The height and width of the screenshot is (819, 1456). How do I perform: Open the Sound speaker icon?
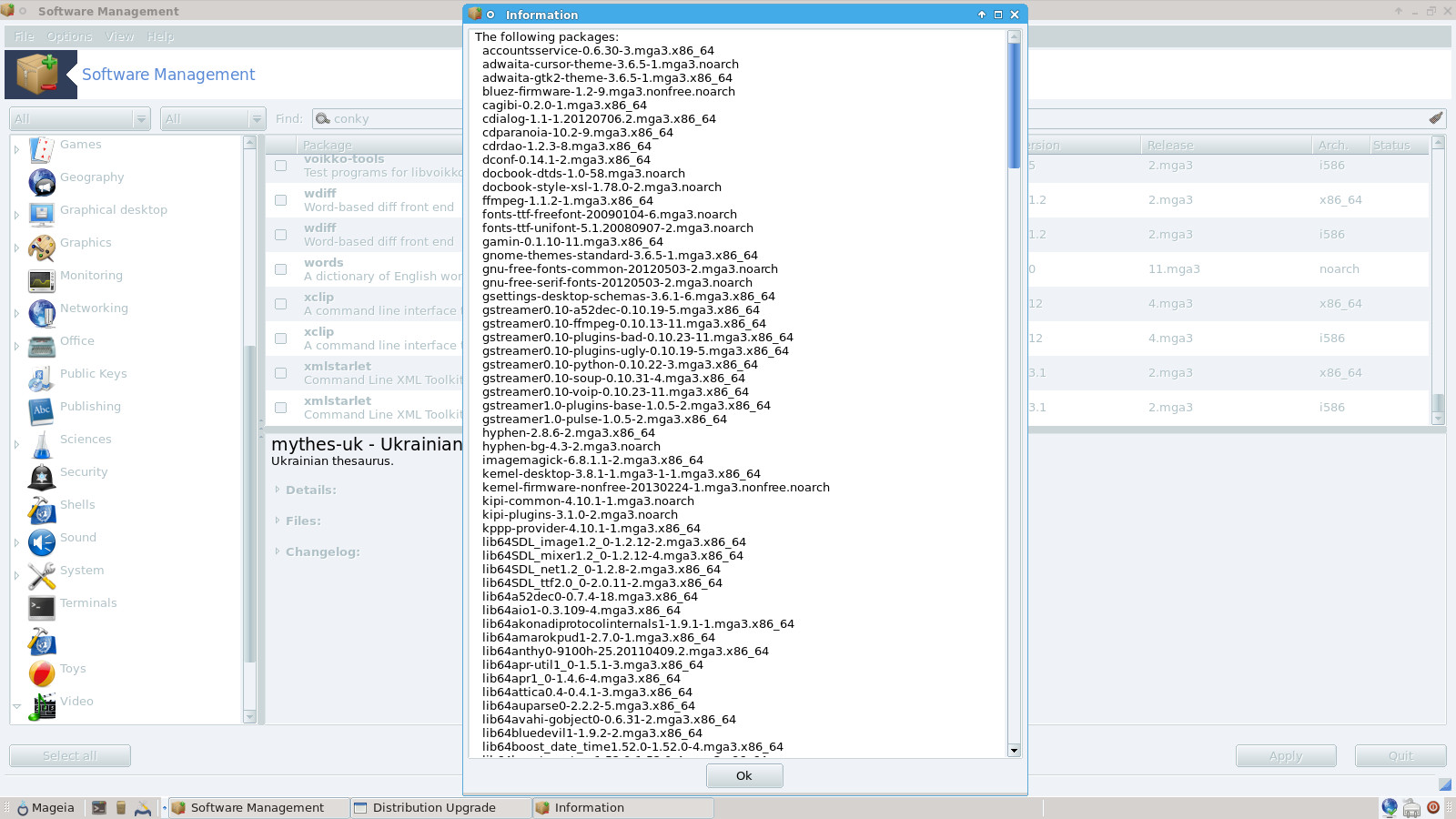click(42, 542)
